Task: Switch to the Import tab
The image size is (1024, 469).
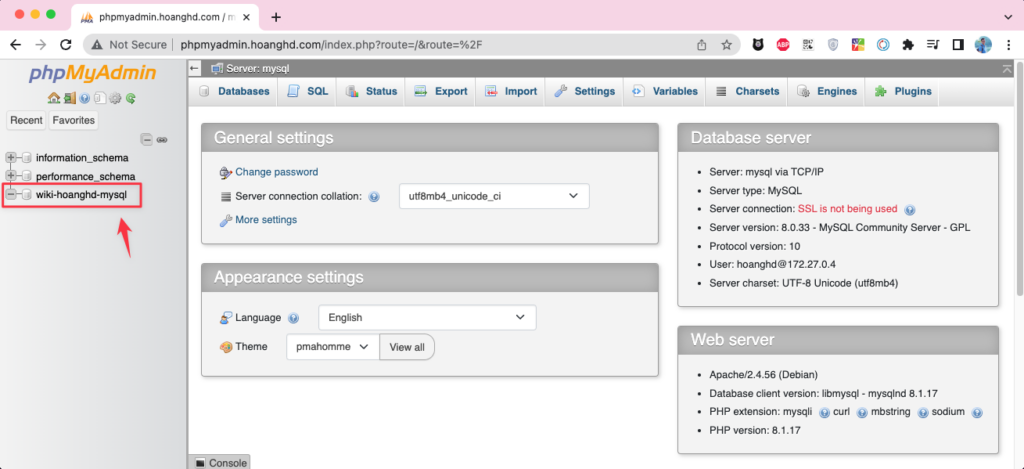Action: coord(511,91)
